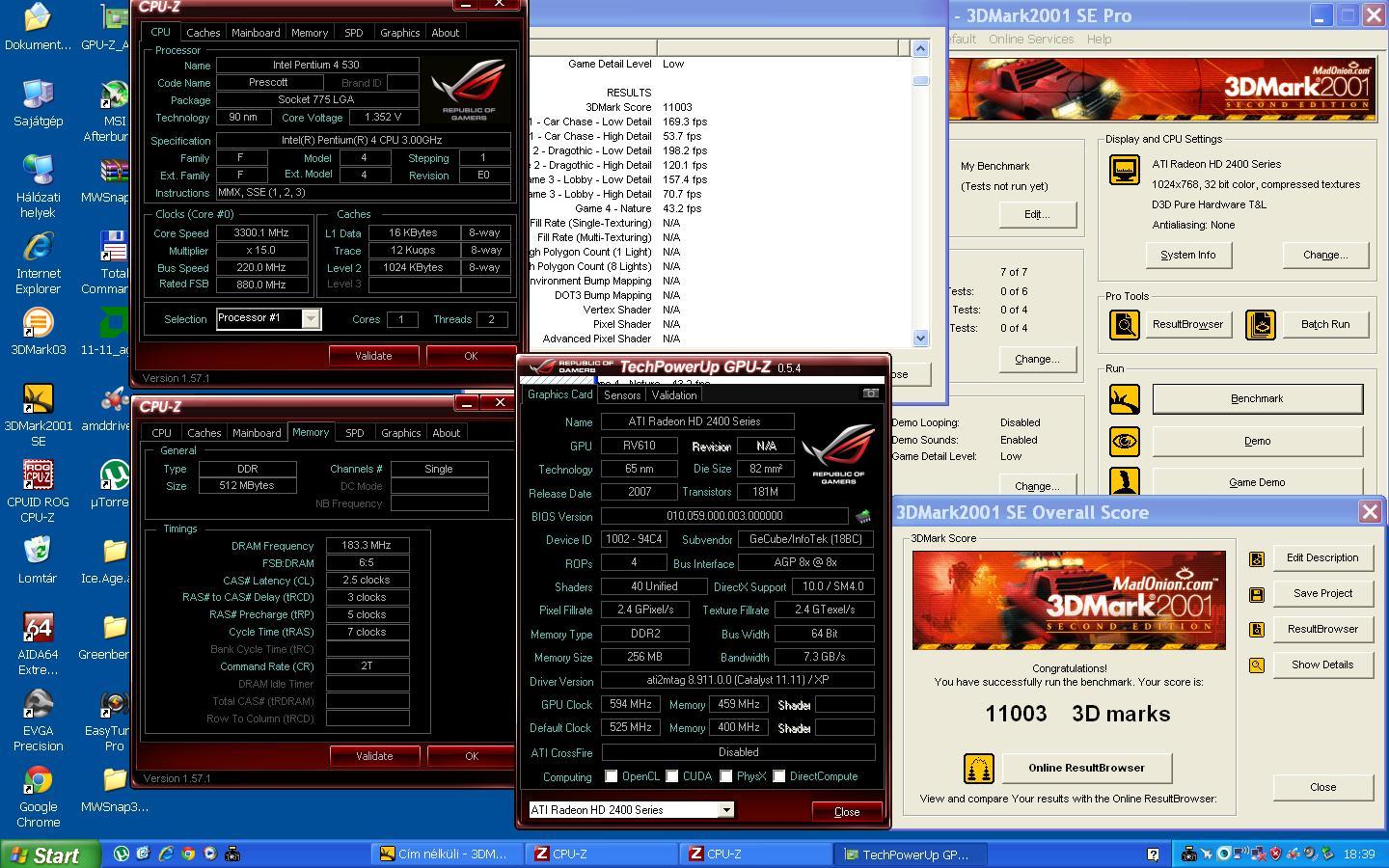
Task: Switch to Mainboard tab in top CPU-Z
Action: (256, 33)
